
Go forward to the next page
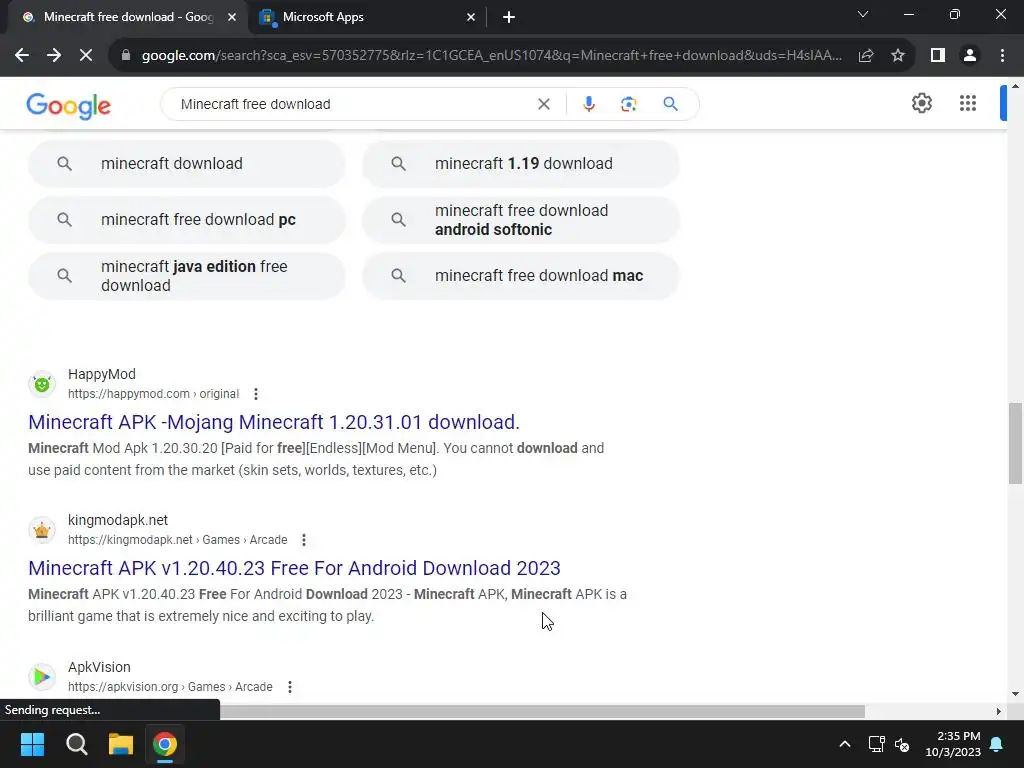[x=54, y=56]
